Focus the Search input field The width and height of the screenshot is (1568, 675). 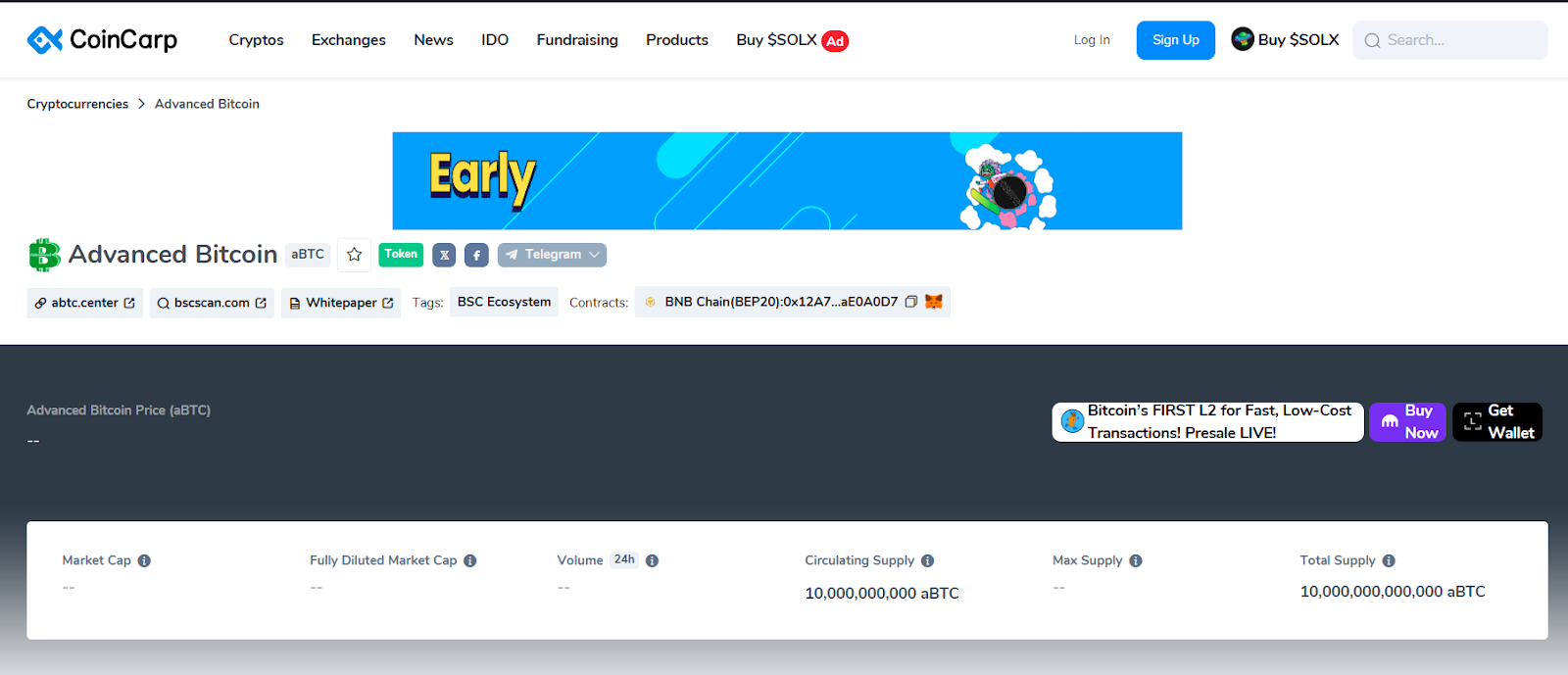pos(1450,40)
